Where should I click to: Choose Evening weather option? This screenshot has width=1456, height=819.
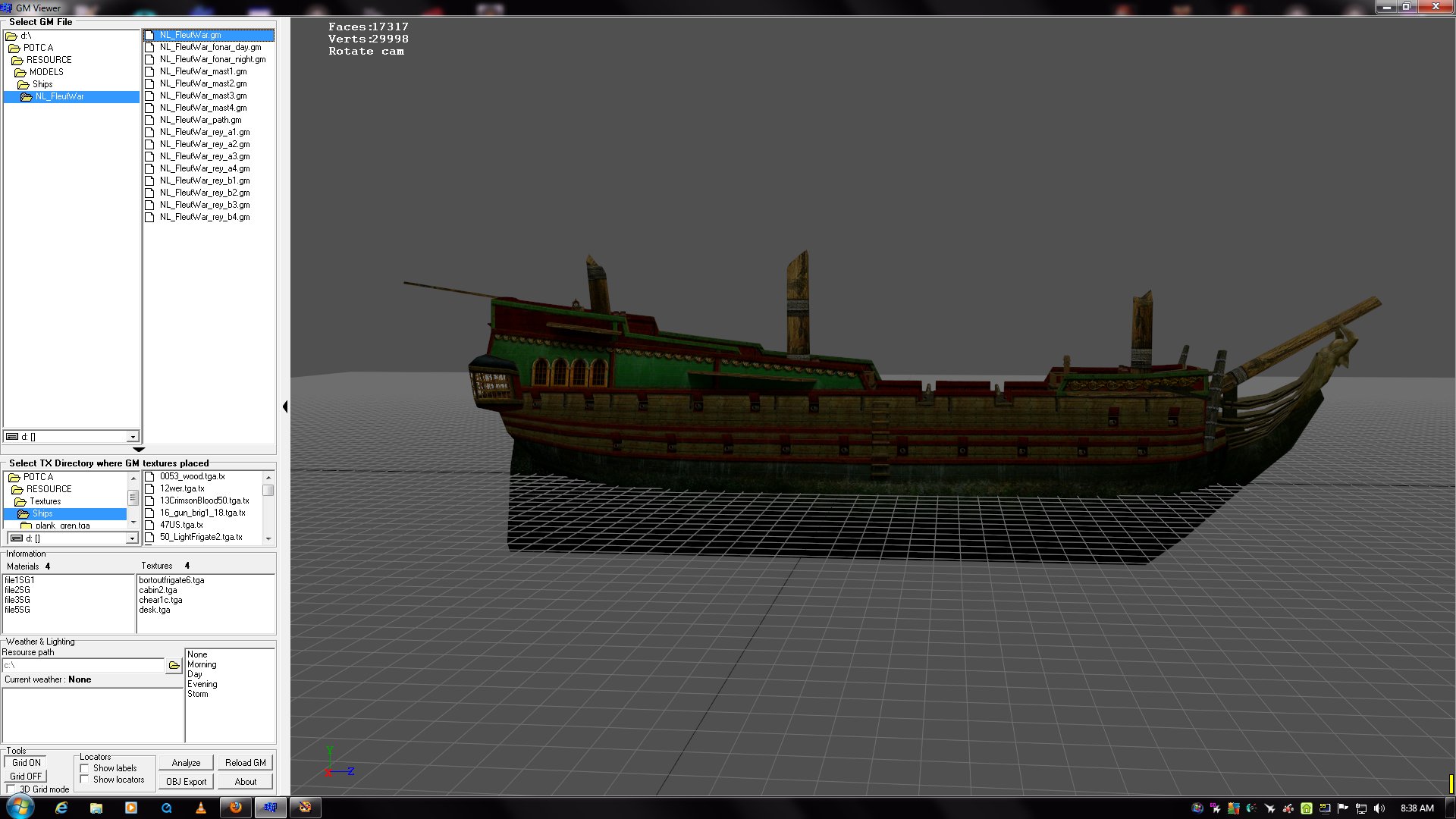pos(202,684)
